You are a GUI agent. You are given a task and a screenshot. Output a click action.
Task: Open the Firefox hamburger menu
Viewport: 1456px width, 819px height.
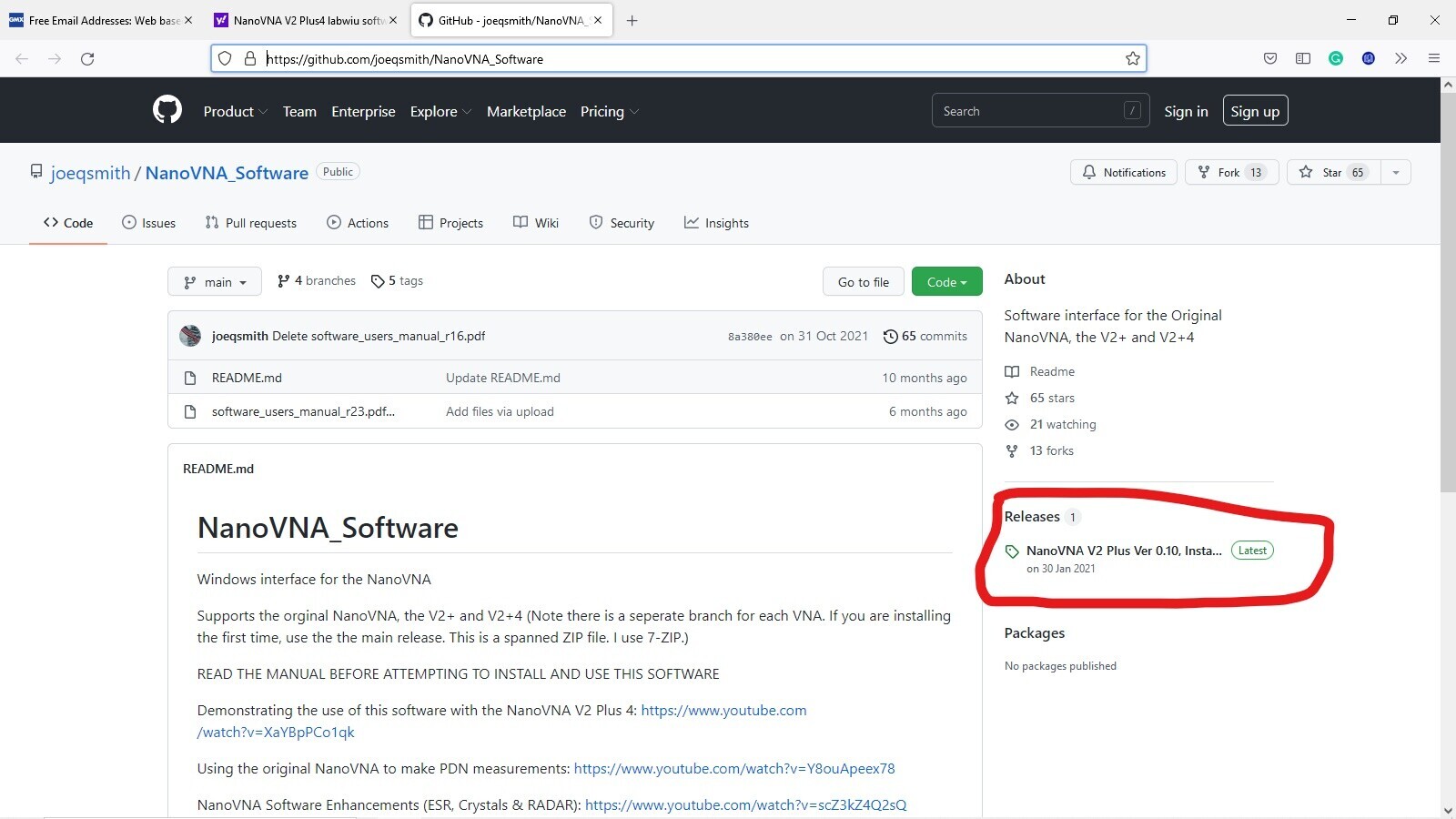point(1434,58)
